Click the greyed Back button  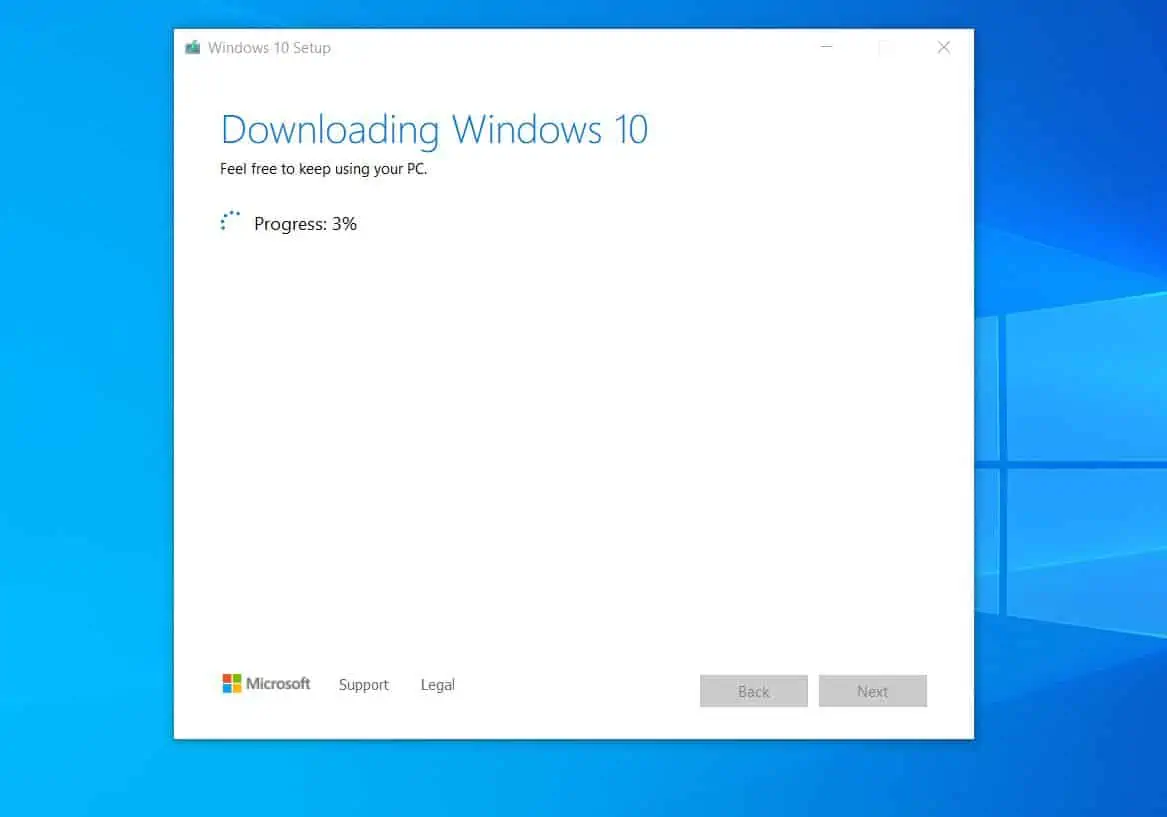[x=753, y=691]
